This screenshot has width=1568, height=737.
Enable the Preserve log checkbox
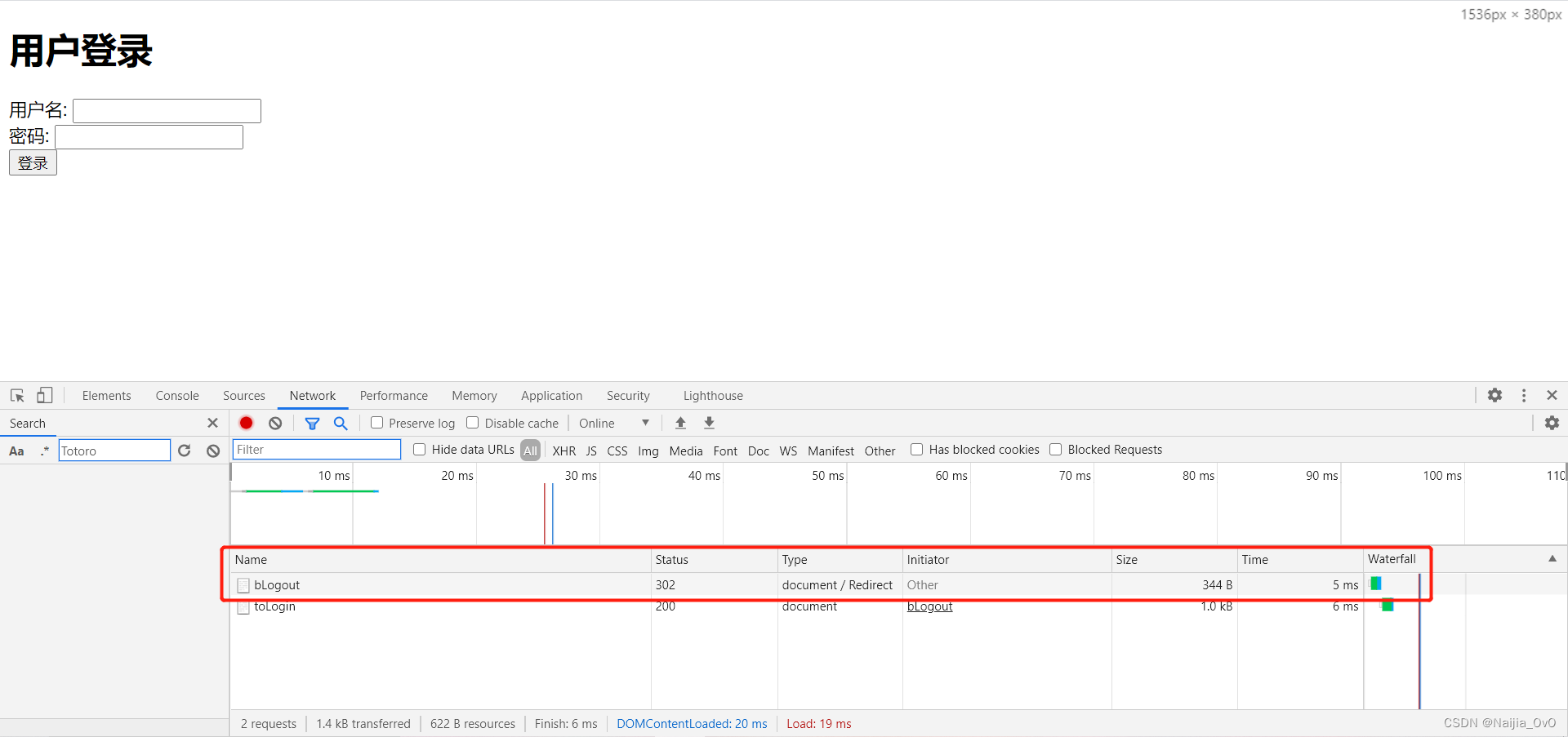point(376,423)
